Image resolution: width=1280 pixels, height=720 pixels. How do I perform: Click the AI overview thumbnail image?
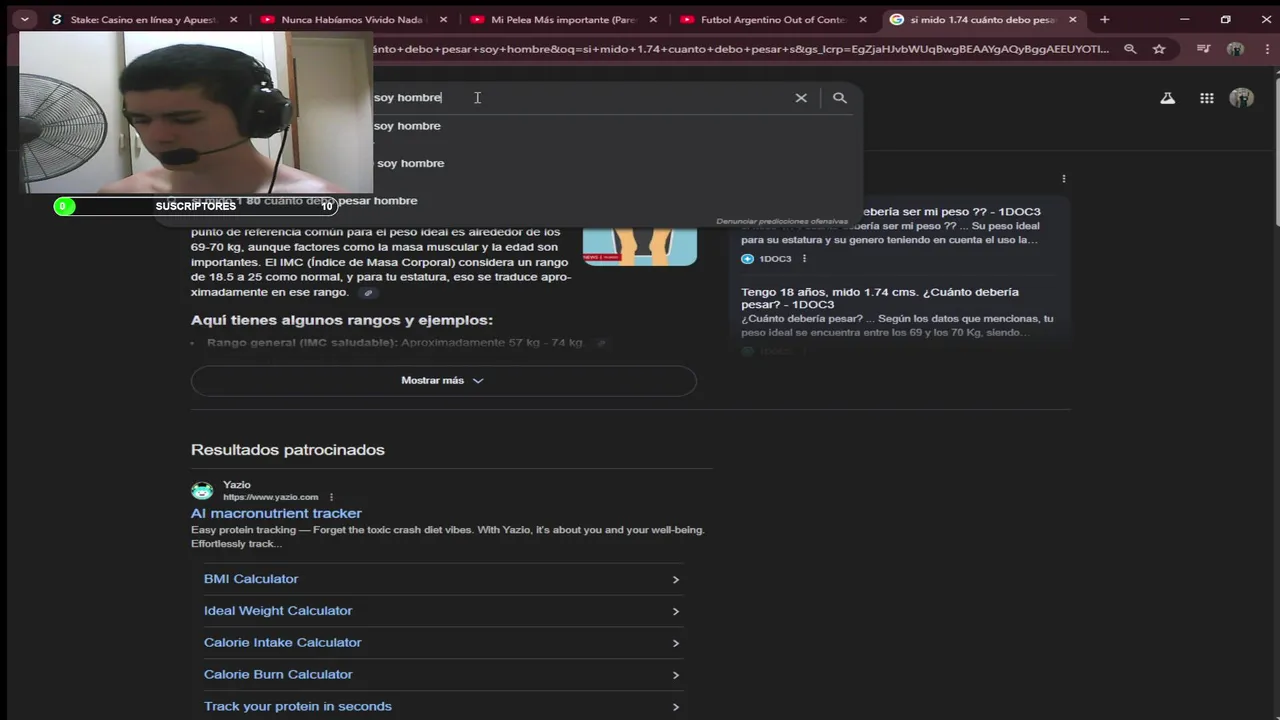click(640, 246)
